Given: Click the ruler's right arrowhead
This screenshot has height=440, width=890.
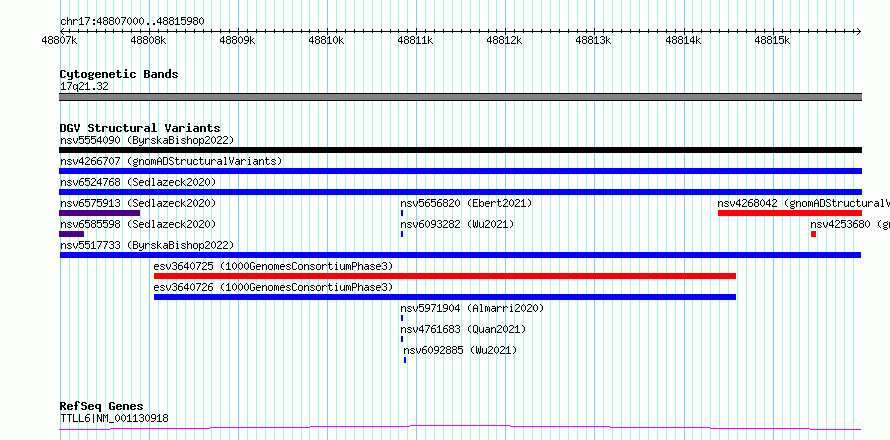Looking at the screenshot, I should 858,31.
